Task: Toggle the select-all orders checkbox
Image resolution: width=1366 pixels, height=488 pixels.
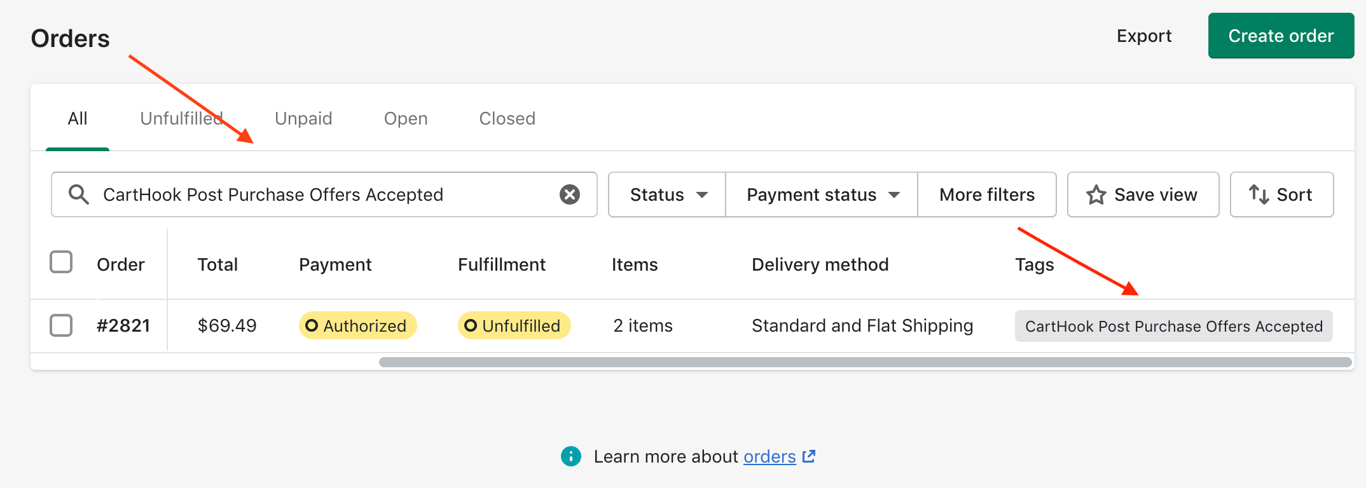Action: [61, 263]
